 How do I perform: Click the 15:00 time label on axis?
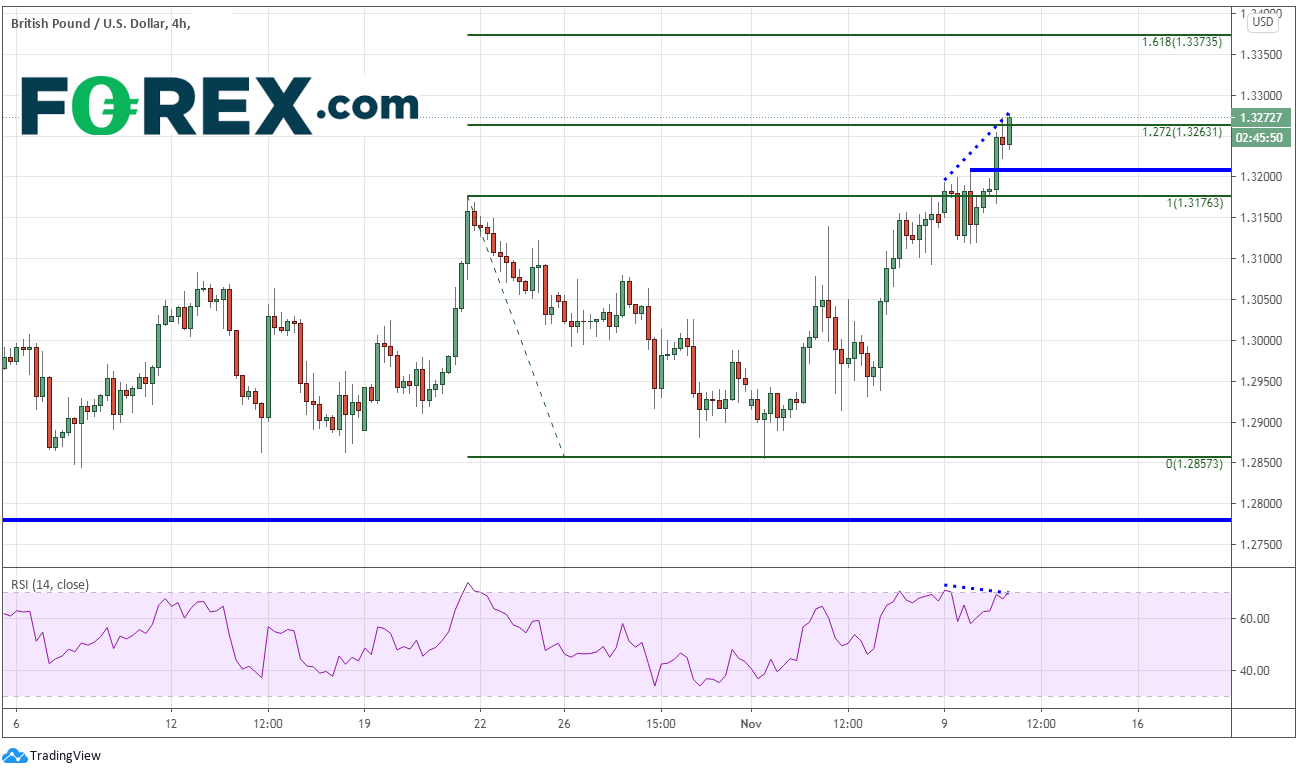pos(662,722)
